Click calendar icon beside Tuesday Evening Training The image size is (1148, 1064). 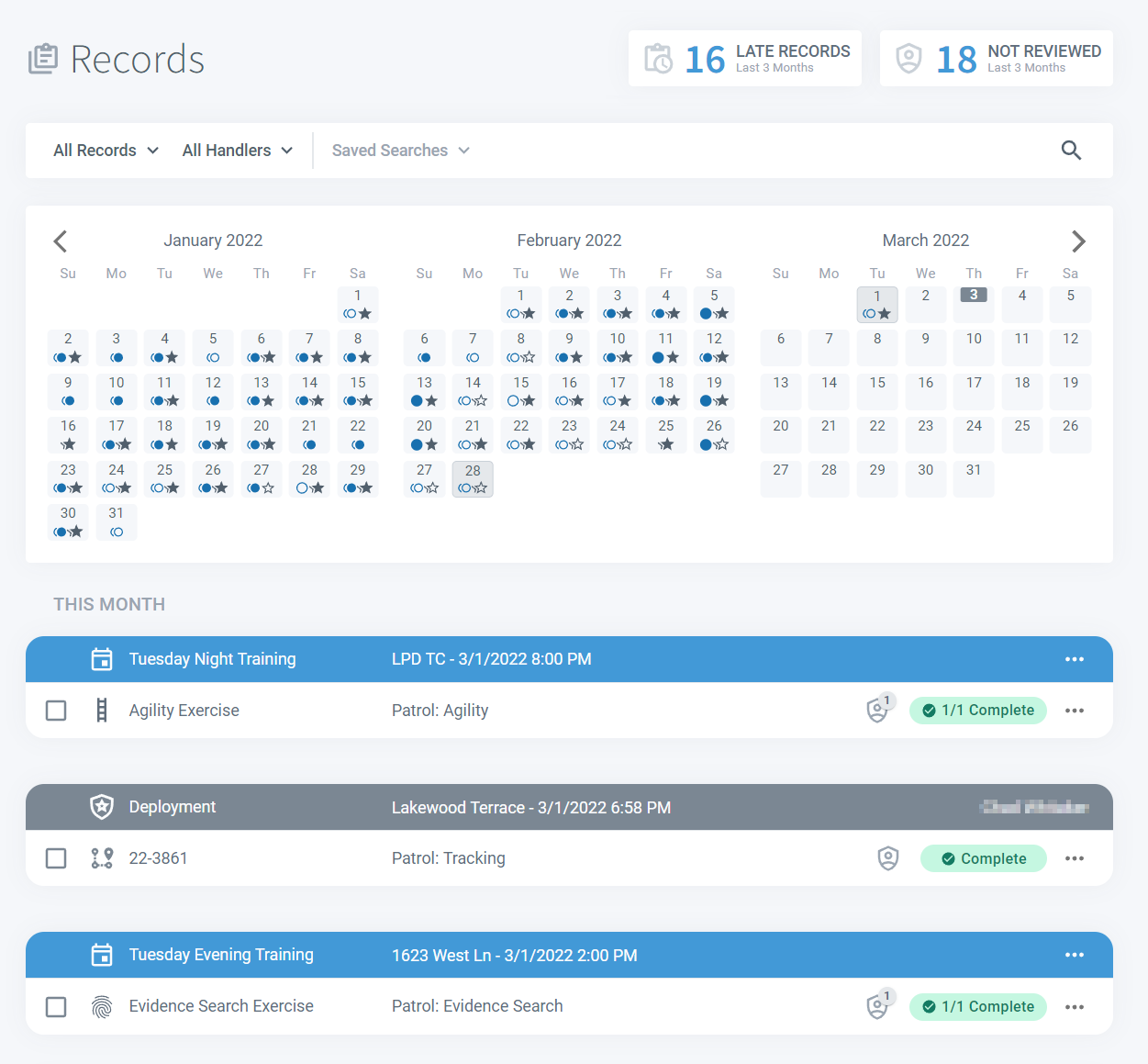coord(102,955)
